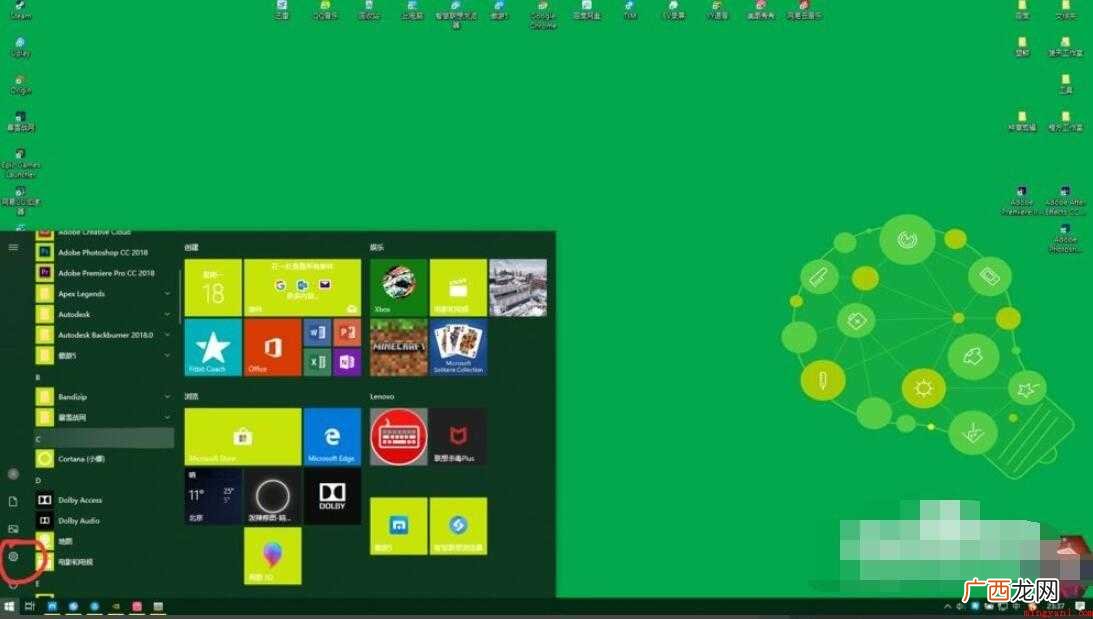This screenshot has width=1093, height=619.
Task: Open the McAfee antivirus tile
Action: [x=459, y=436]
